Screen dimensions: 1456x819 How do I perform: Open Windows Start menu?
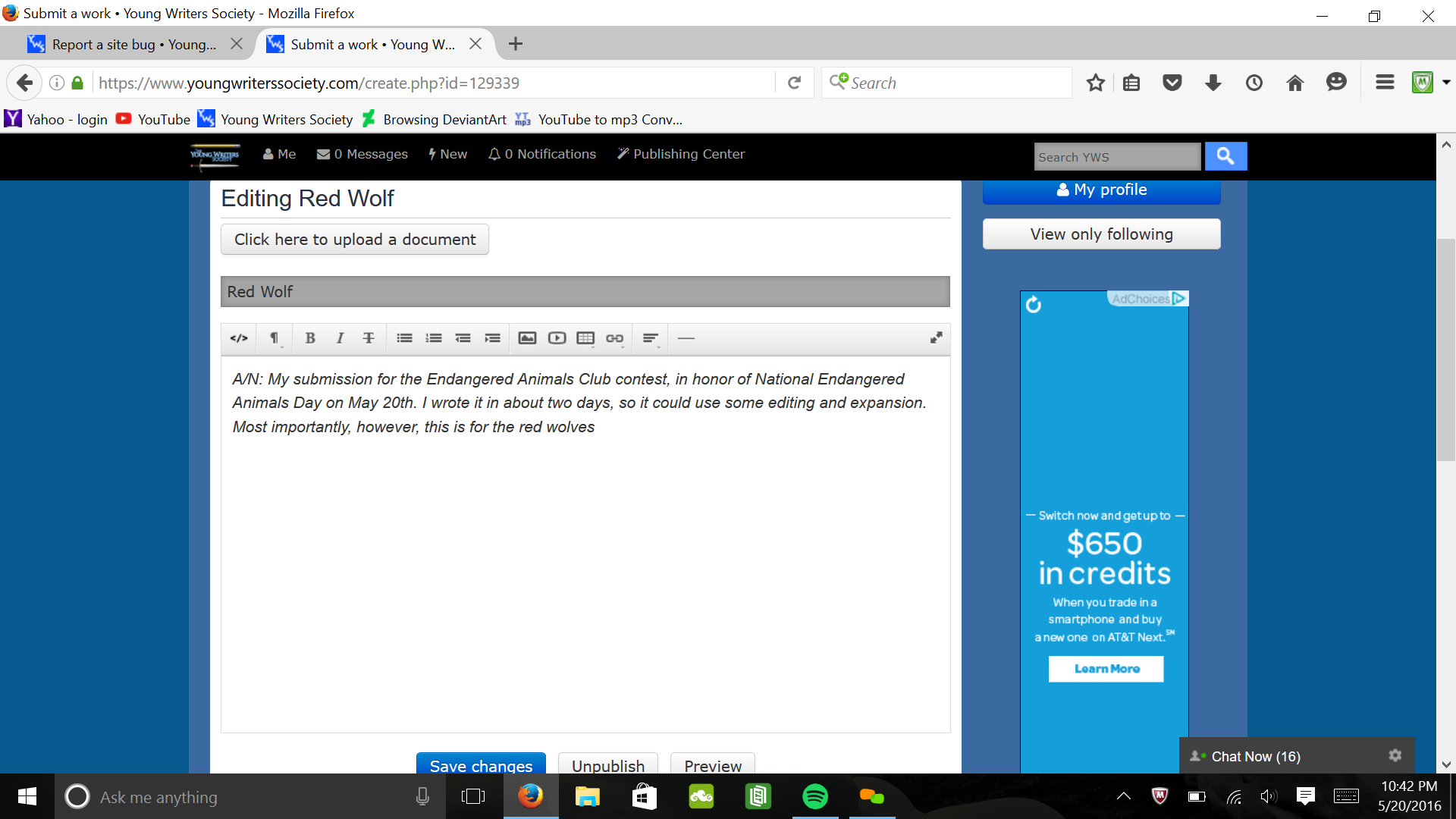coord(27,796)
